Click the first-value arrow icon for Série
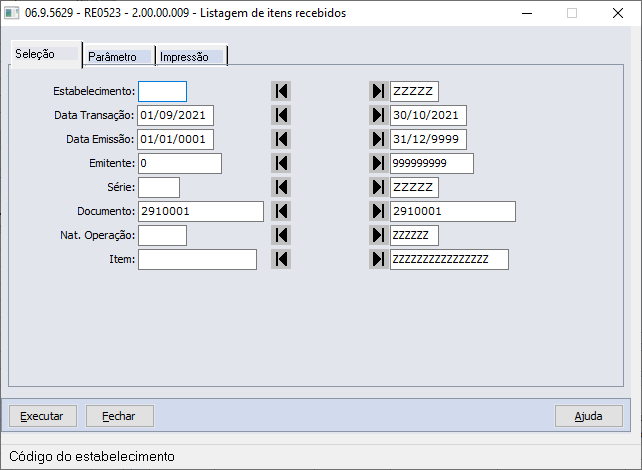This screenshot has height=470, width=642. pos(281,187)
